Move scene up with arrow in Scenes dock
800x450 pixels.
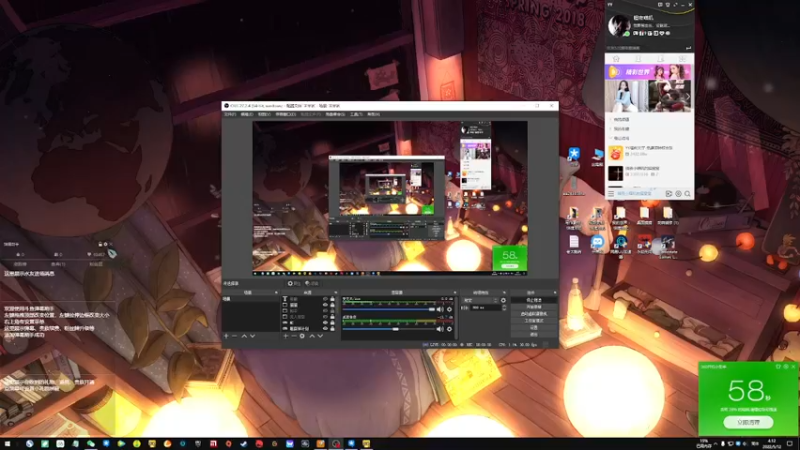click(244, 336)
